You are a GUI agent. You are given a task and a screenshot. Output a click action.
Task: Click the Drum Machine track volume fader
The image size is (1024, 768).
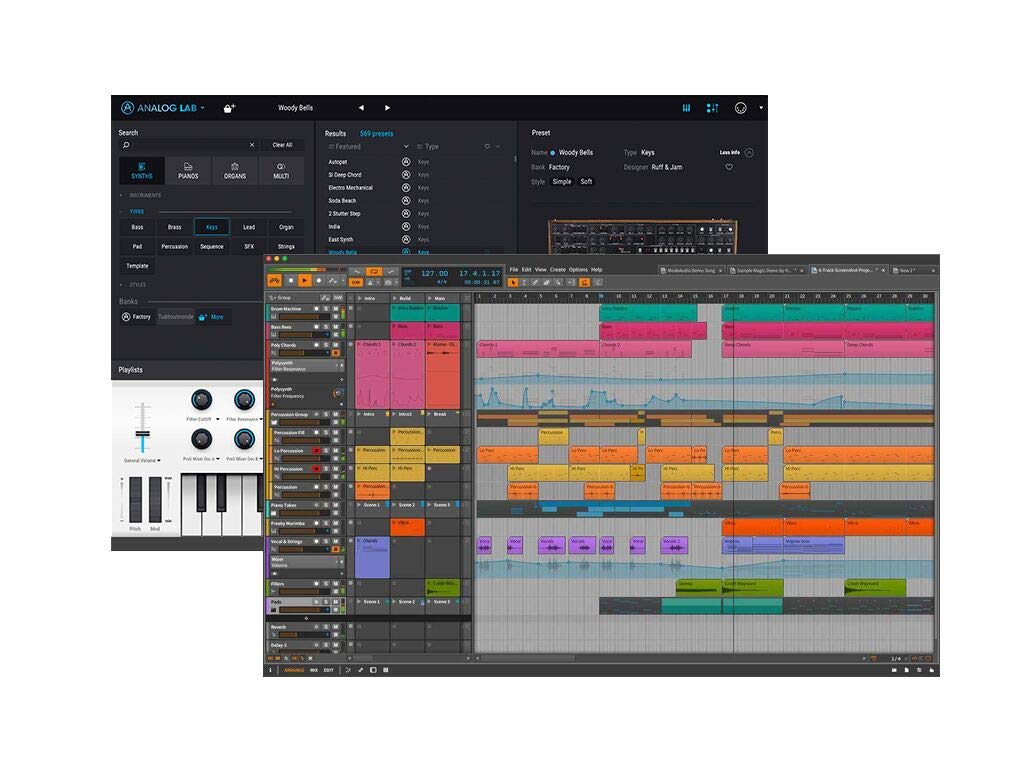(304, 317)
